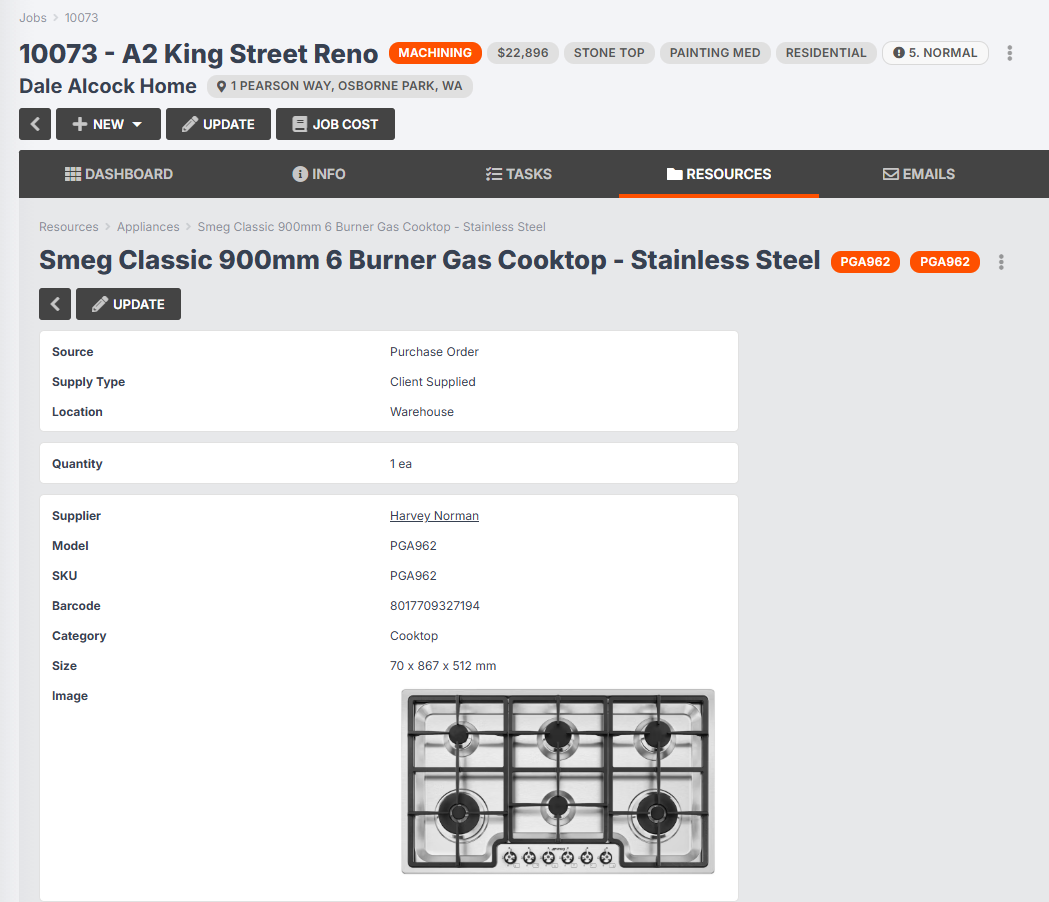The width and height of the screenshot is (1049, 902).
Task: Expand the New dropdown menu
Action: [x=108, y=124]
